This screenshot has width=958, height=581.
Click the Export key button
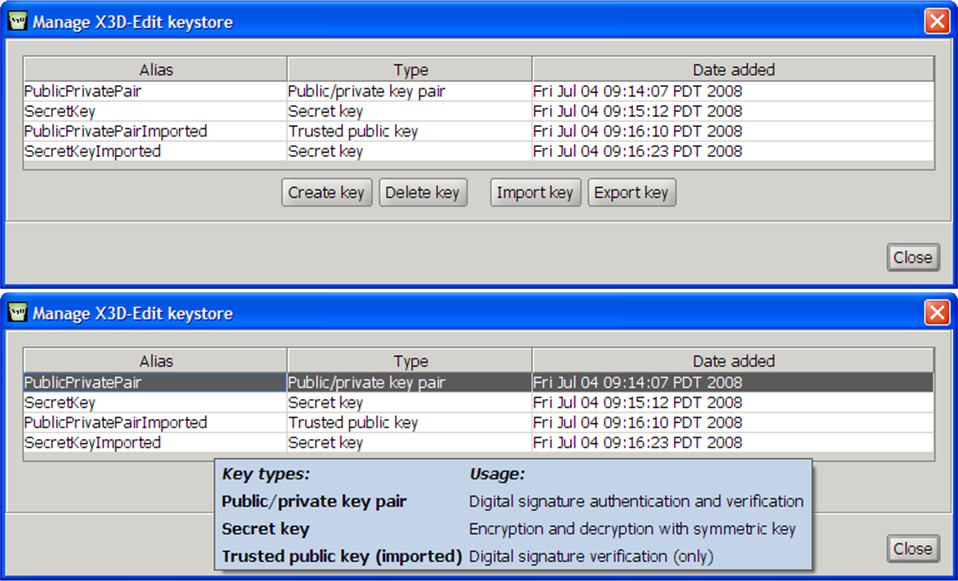(631, 193)
